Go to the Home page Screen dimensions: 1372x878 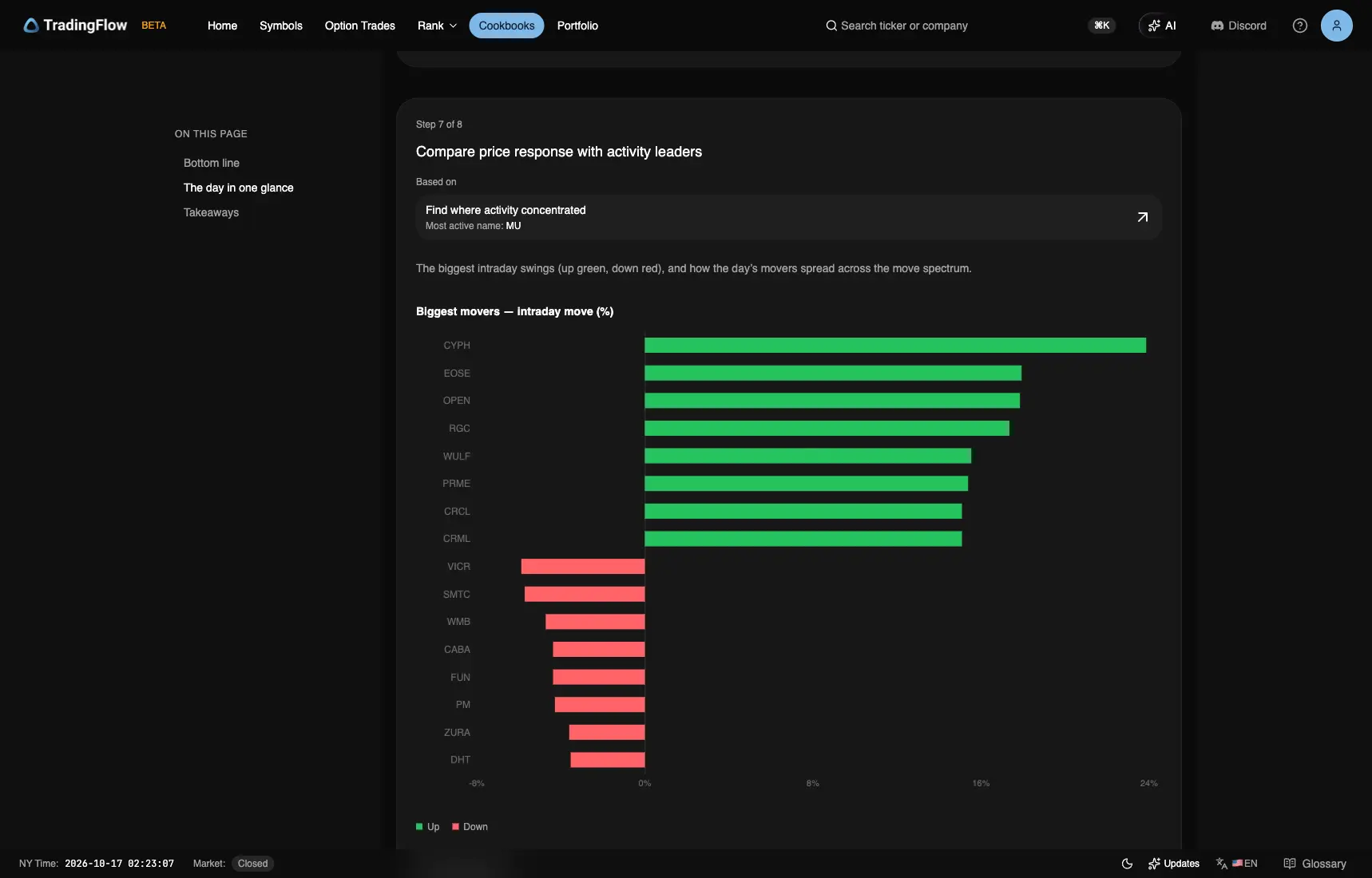tap(222, 26)
